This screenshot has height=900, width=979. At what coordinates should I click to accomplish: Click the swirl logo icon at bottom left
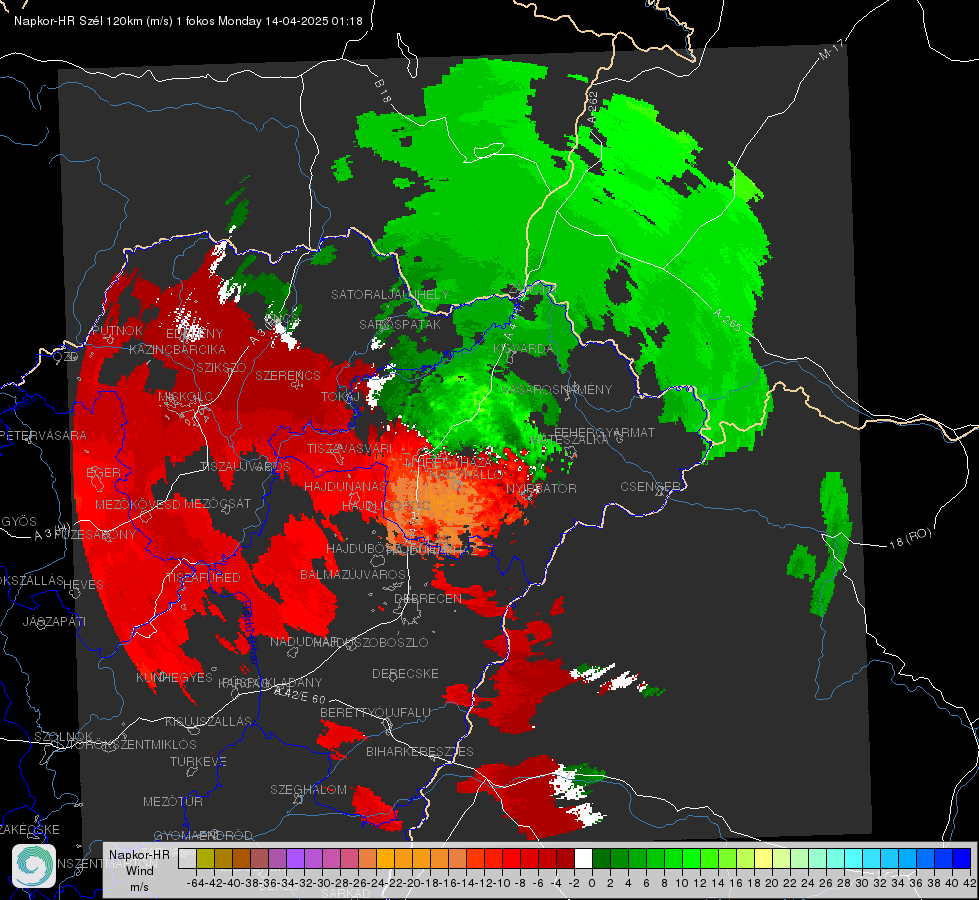click(x=34, y=866)
